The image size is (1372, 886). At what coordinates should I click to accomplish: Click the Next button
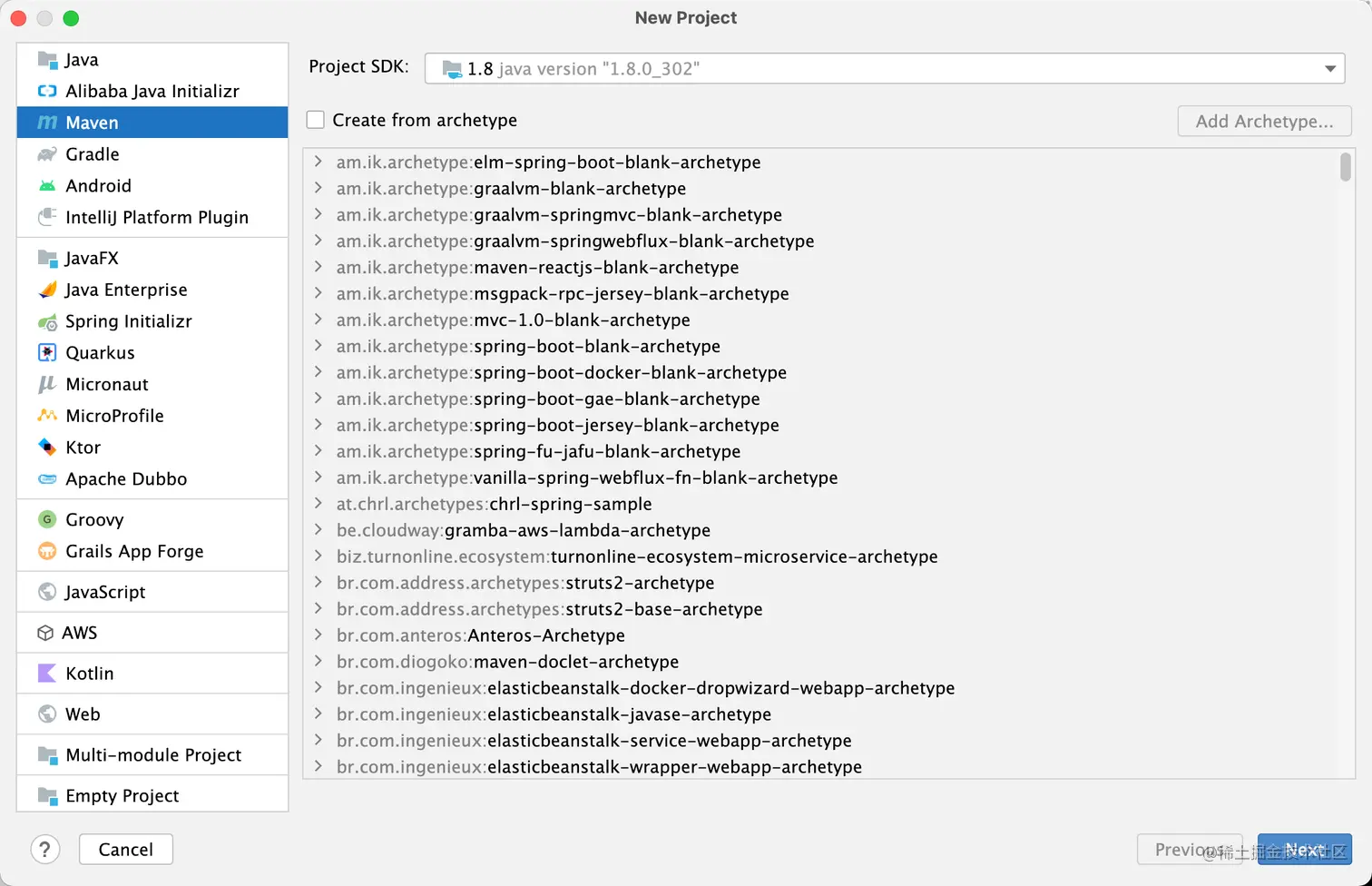point(1304,850)
